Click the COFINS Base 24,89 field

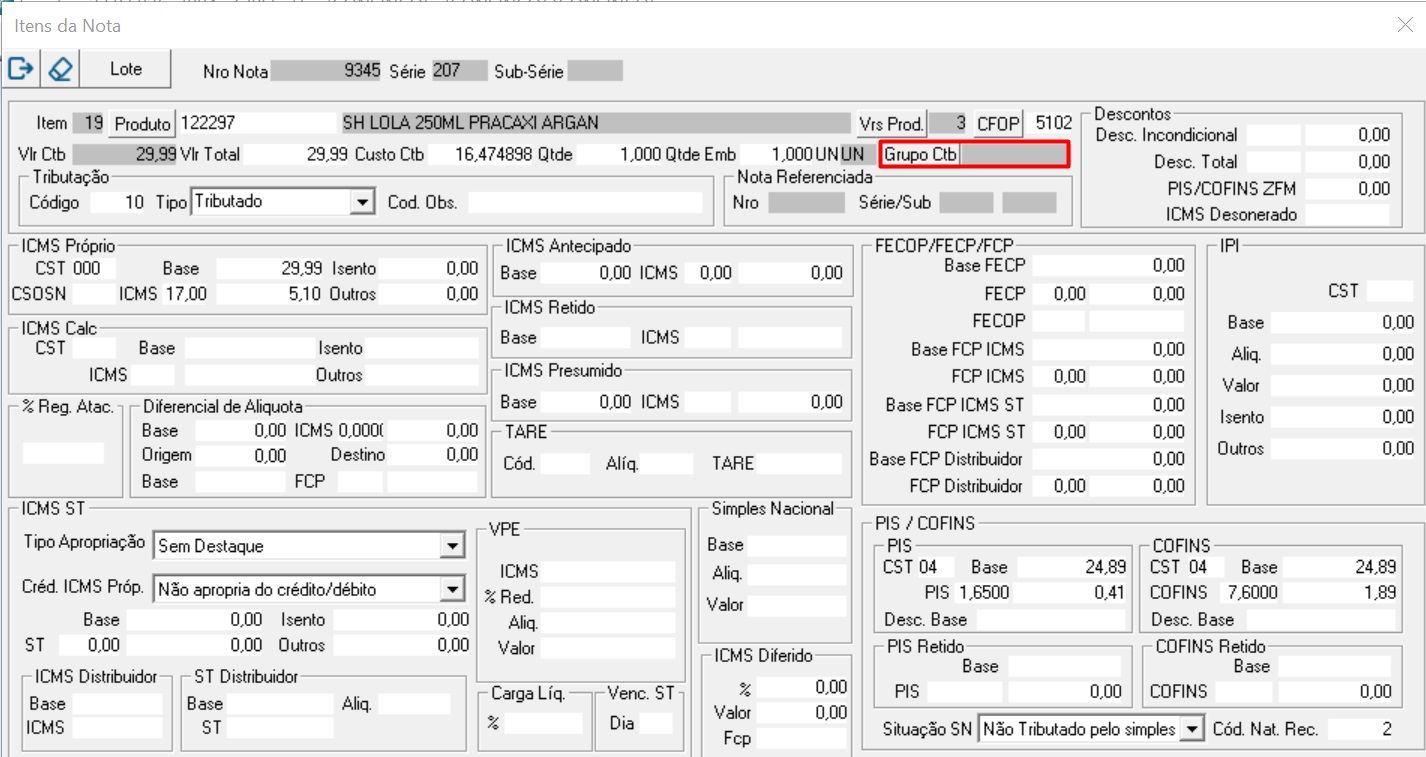click(x=1340, y=567)
